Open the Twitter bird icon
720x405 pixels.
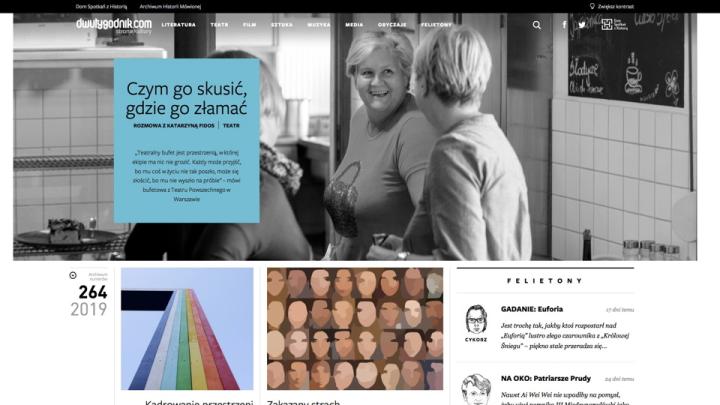tap(582, 25)
